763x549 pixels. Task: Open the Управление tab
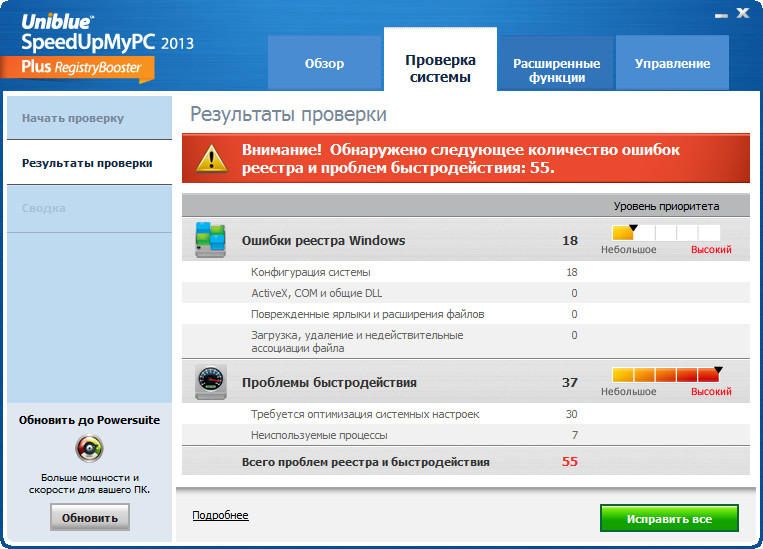point(672,64)
